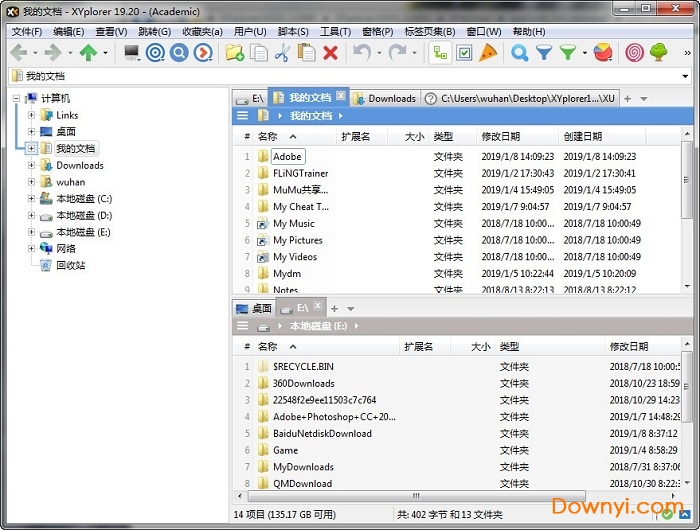Click 本地磁盘 (E:) in the lower breadcrumb
The image size is (700, 530).
pyautogui.click(x=318, y=326)
